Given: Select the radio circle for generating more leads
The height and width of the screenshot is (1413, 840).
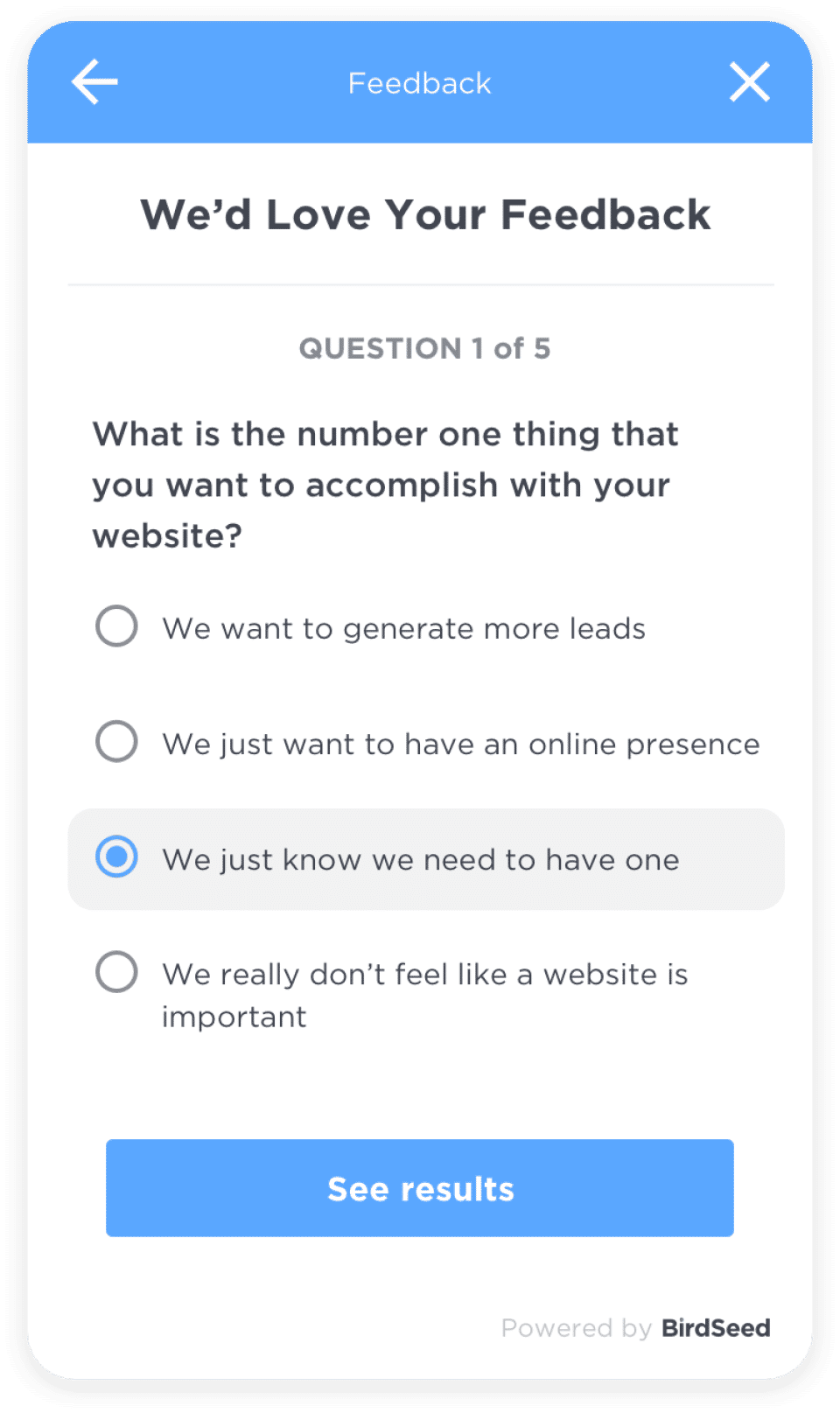Looking at the screenshot, I should (116, 626).
